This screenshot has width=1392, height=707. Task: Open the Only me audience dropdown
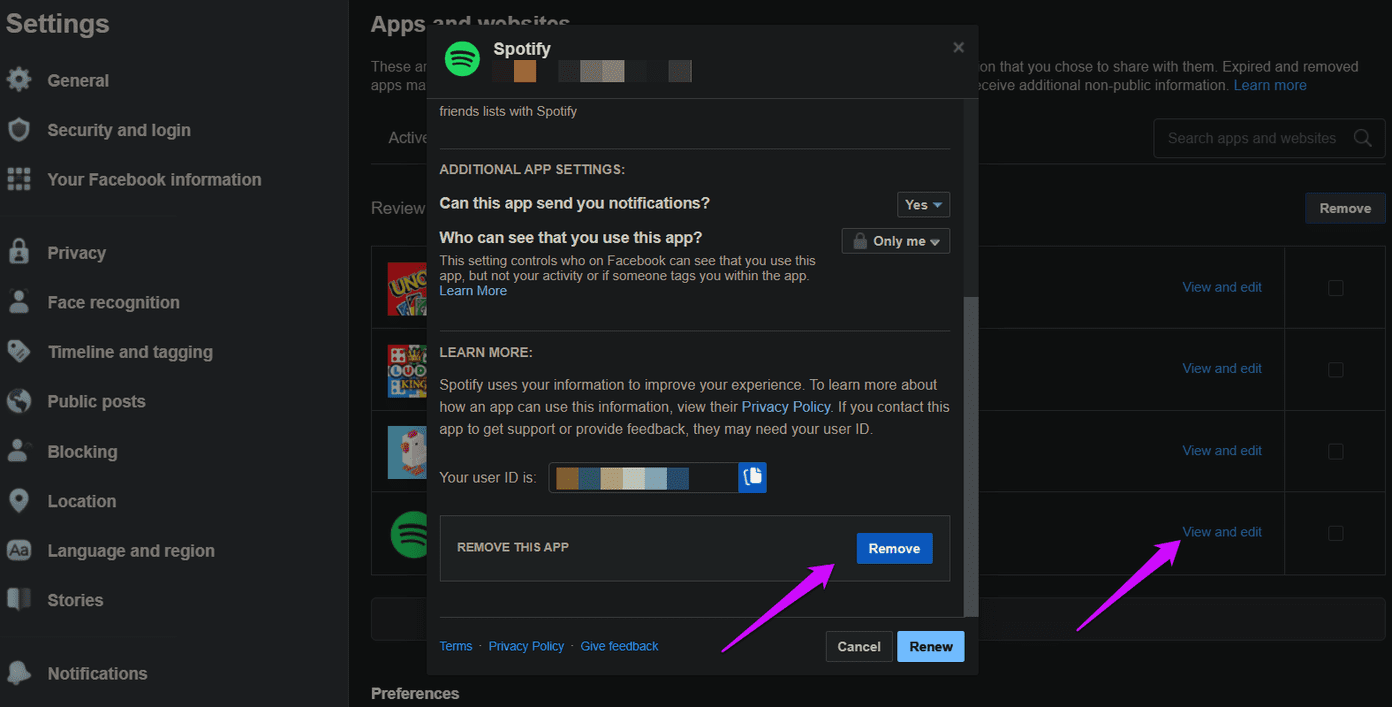[x=895, y=241]
